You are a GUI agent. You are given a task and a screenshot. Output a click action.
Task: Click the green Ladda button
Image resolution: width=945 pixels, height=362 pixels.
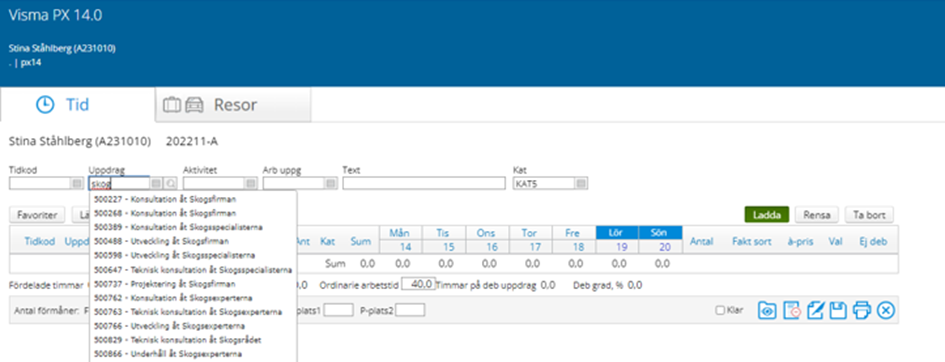(x=767, y=215)
